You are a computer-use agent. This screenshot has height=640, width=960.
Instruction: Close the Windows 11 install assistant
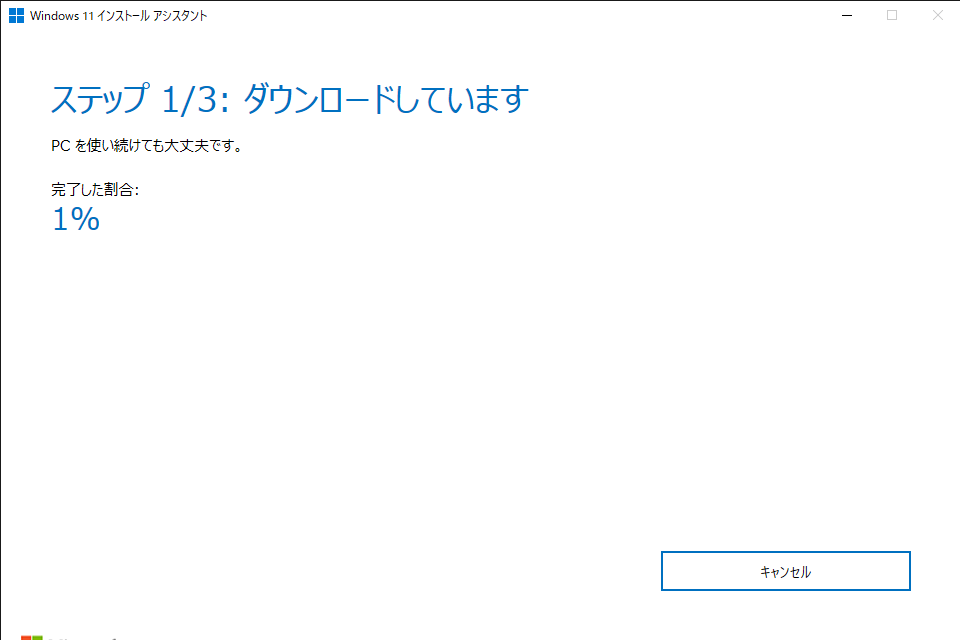point(937,15)
